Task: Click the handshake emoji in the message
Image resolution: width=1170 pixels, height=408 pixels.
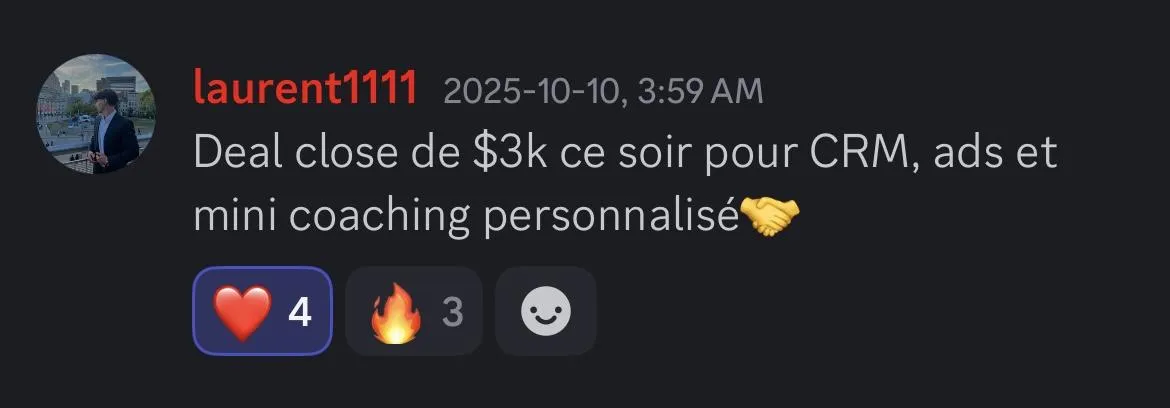Action: (769, 217)
